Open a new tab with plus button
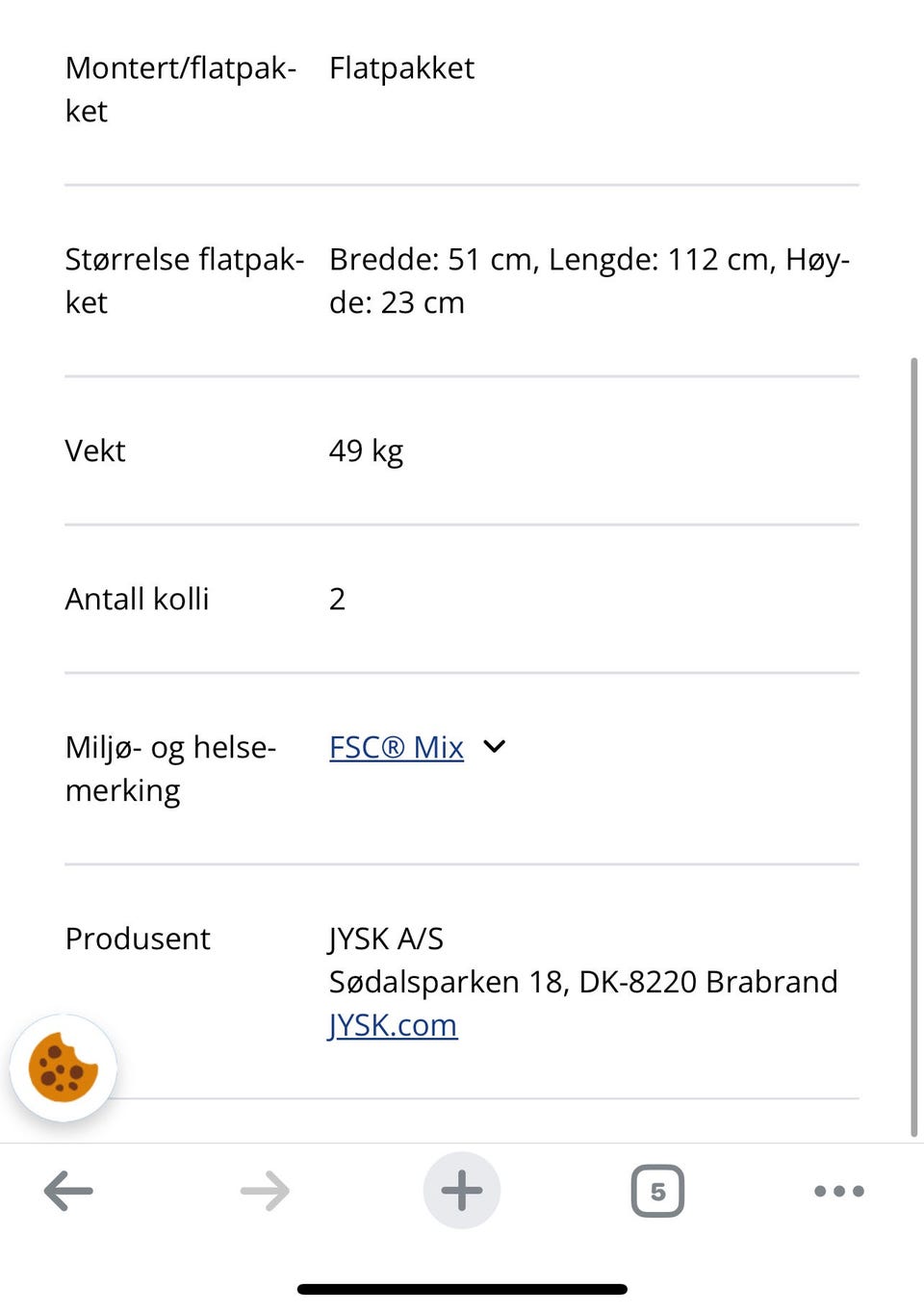This screenshot has width=924, height=1312. click(462, 1191)
